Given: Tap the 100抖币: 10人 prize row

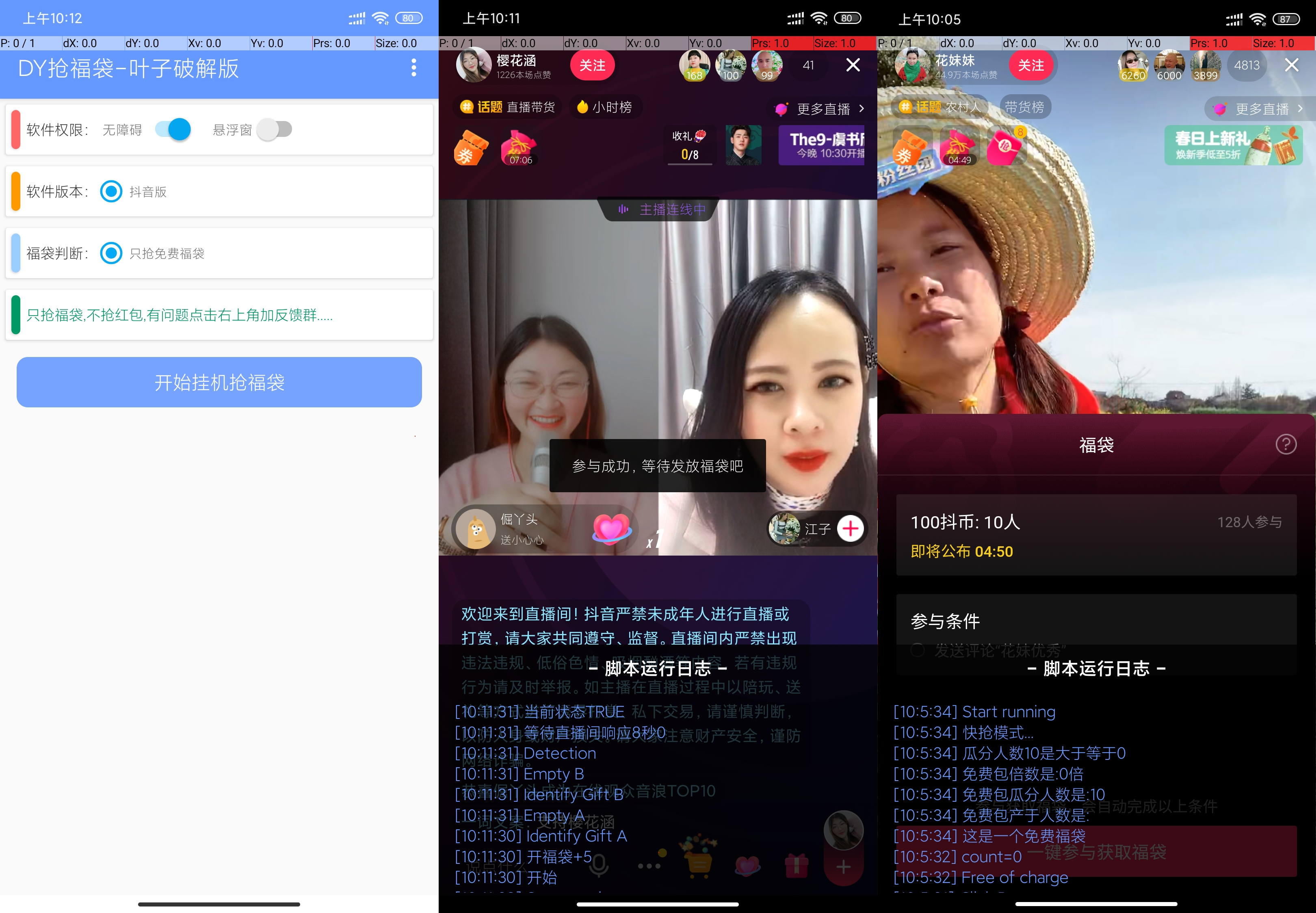Looking at the screenshot, I should [x=1096, y=535].
